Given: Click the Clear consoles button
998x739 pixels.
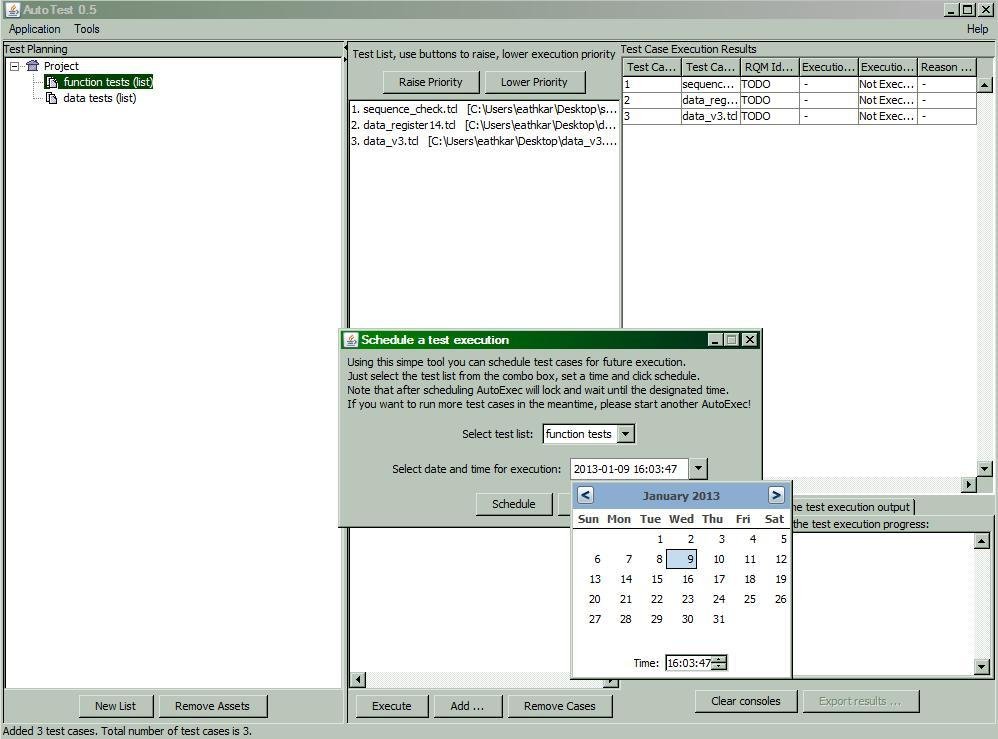Looking at the screenshot, I should 745,701.
